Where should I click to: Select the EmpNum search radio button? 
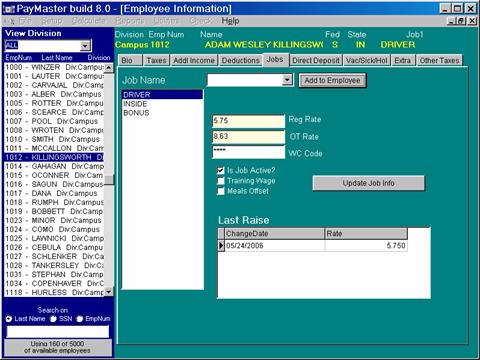click(x=80, y=319)
